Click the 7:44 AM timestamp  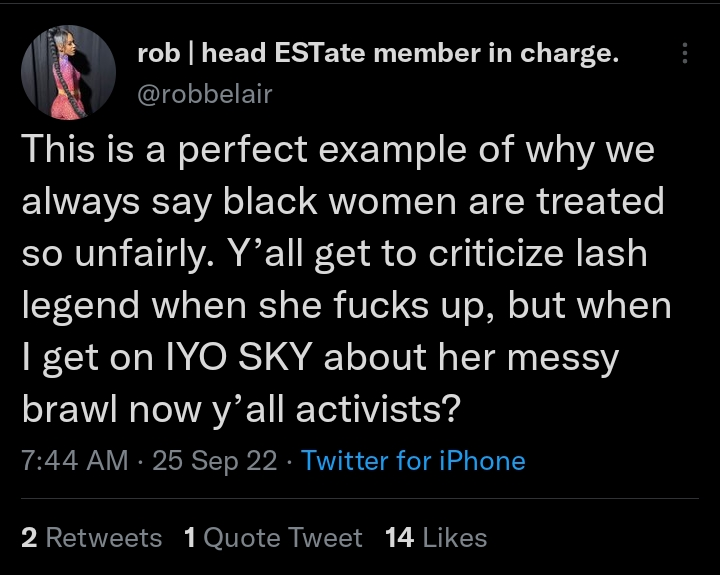[75, 460]
